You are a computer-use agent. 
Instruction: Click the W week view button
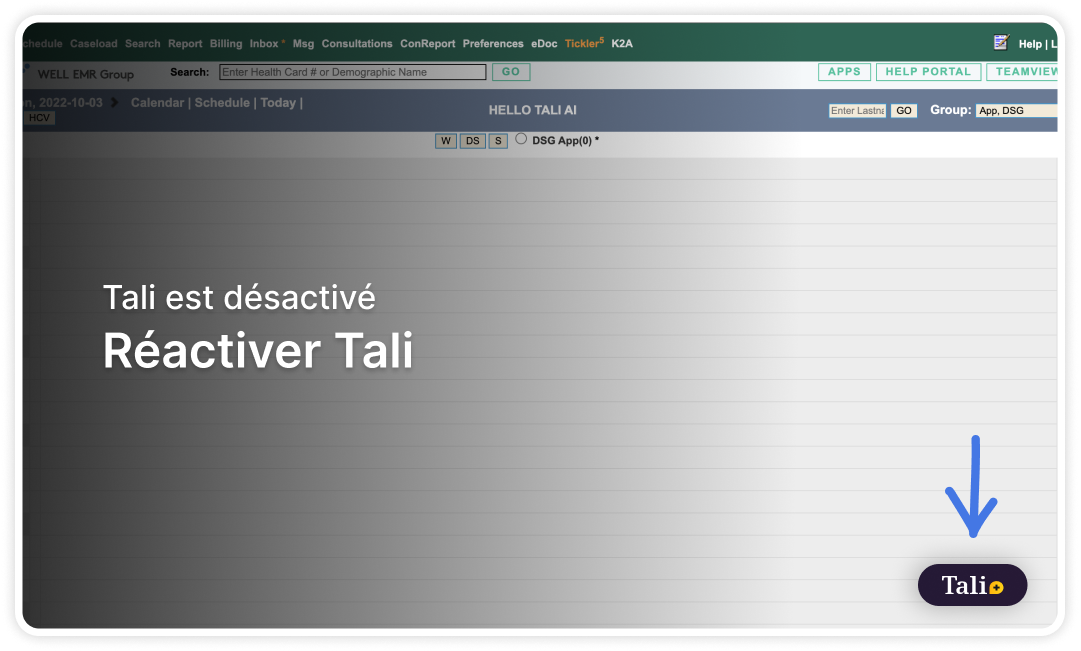[x=446, y=141]
